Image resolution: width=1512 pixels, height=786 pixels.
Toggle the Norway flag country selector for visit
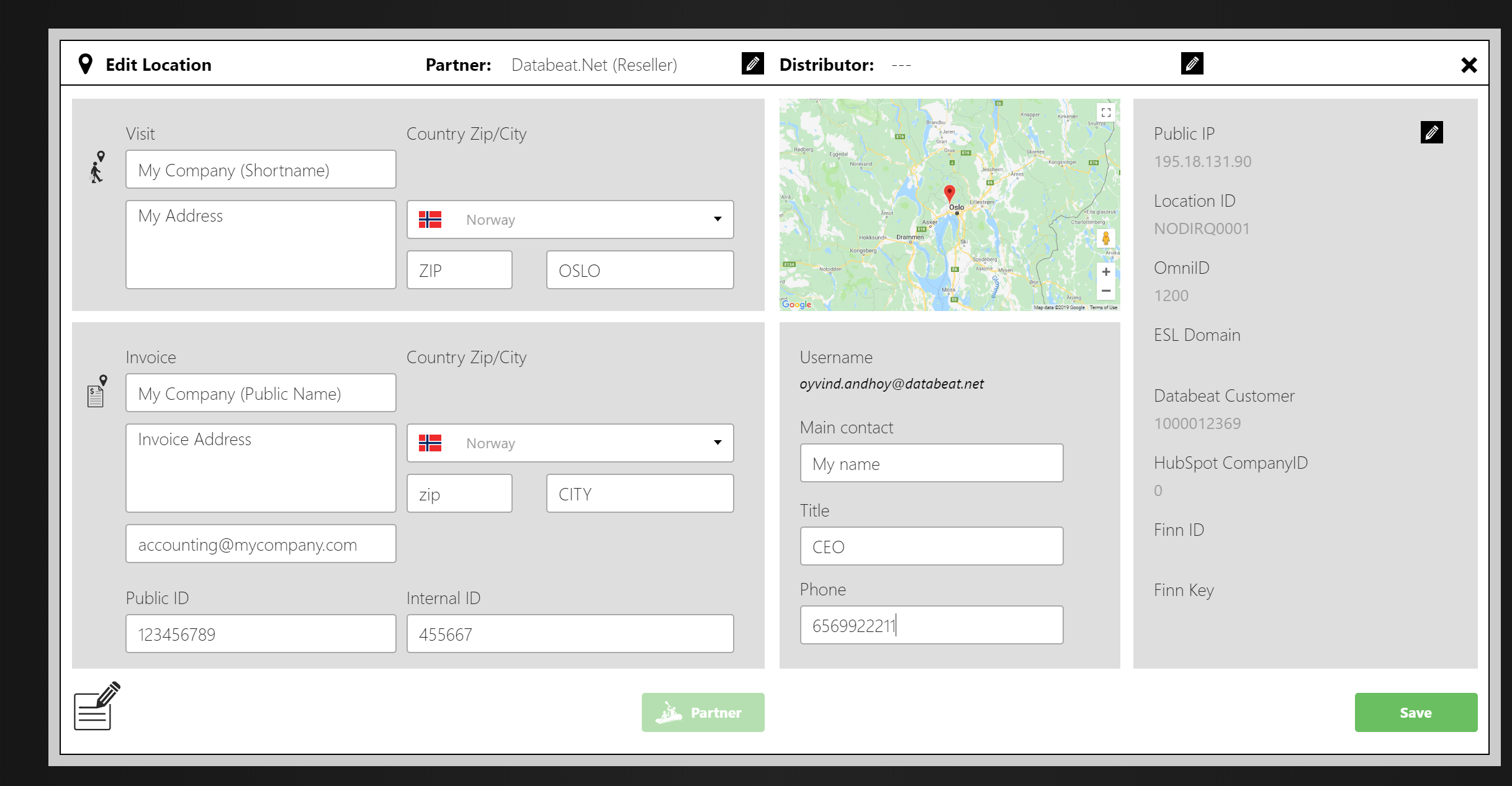(x=569, y=219)
